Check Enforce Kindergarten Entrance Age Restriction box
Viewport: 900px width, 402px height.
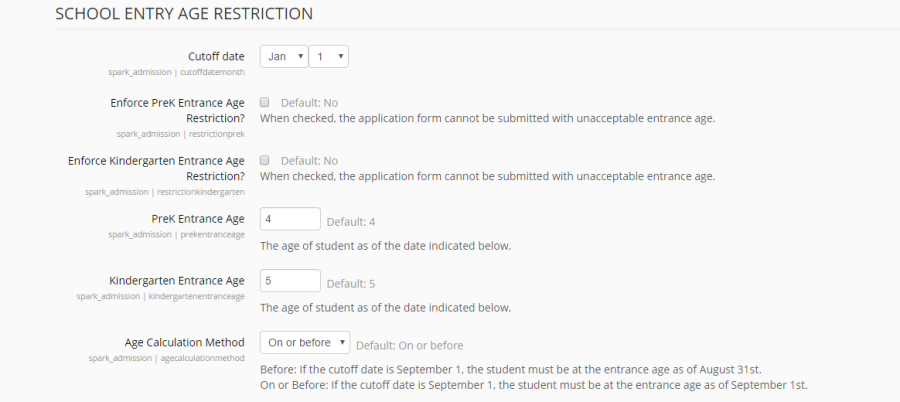(x=265, y=160)
